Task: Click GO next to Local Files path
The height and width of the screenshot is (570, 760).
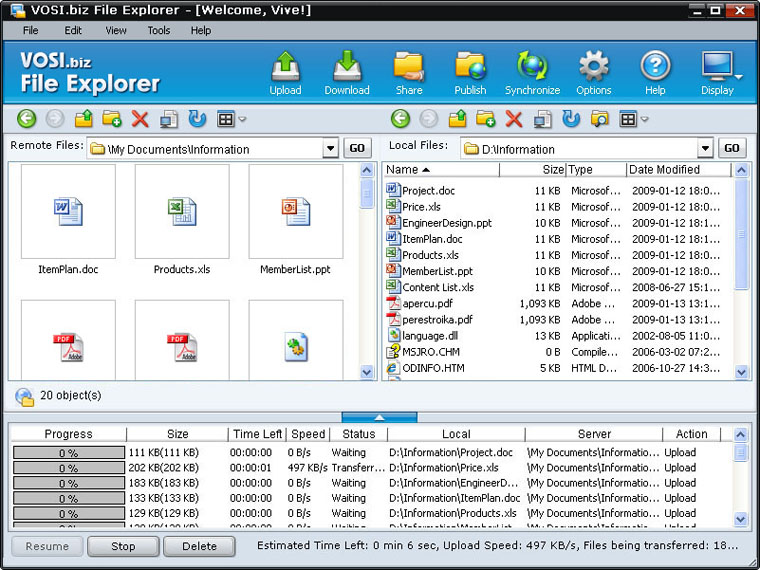Action: click(x=732, y=148)
